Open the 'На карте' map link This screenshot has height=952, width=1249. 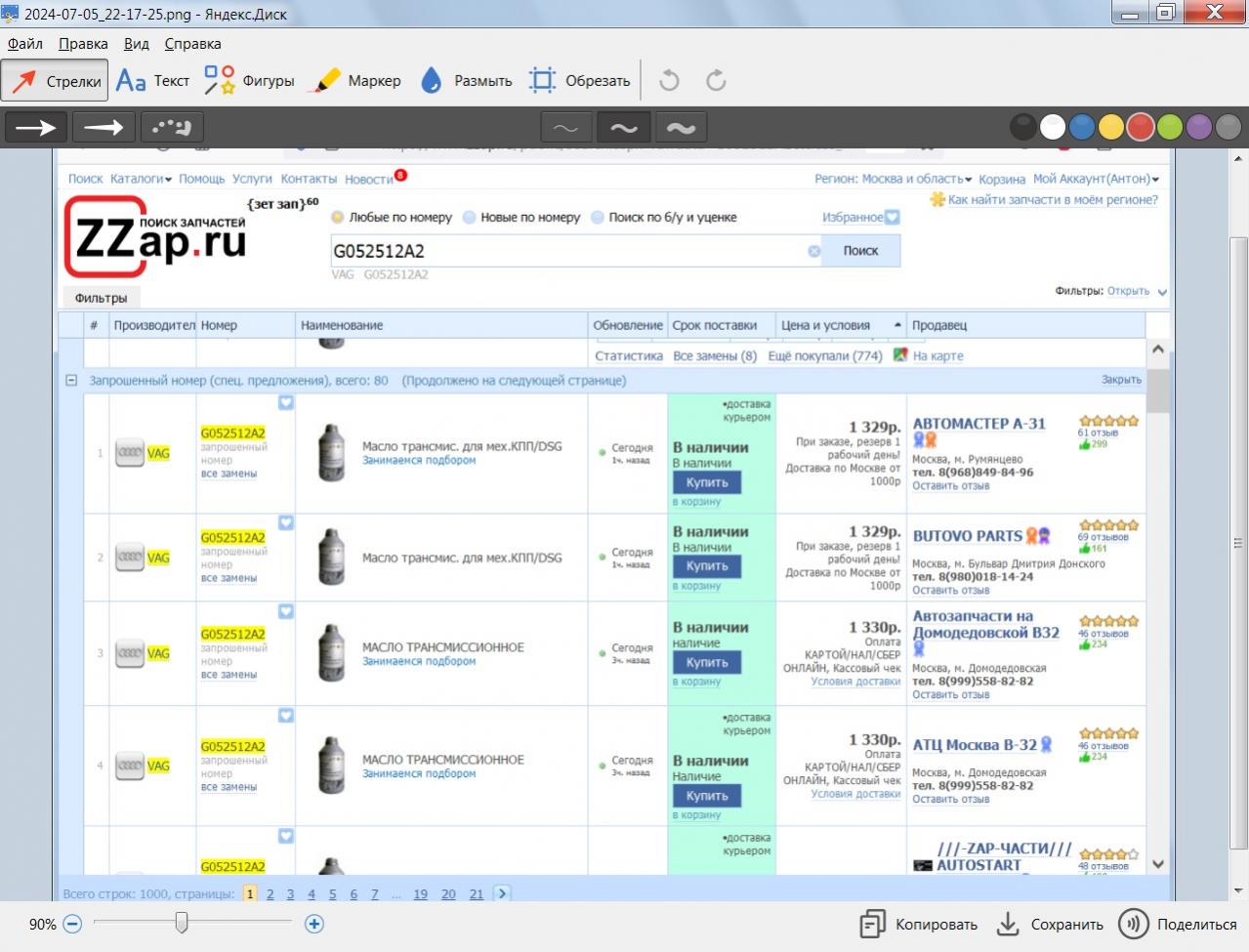click(x=937, y=356)
